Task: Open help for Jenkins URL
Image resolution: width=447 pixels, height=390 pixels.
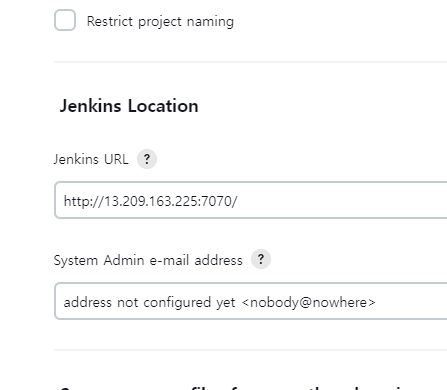Action: [x=147, y=159]
